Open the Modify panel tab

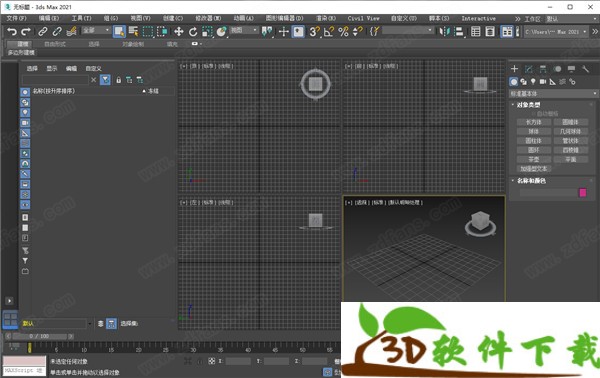tap(528, 69)
